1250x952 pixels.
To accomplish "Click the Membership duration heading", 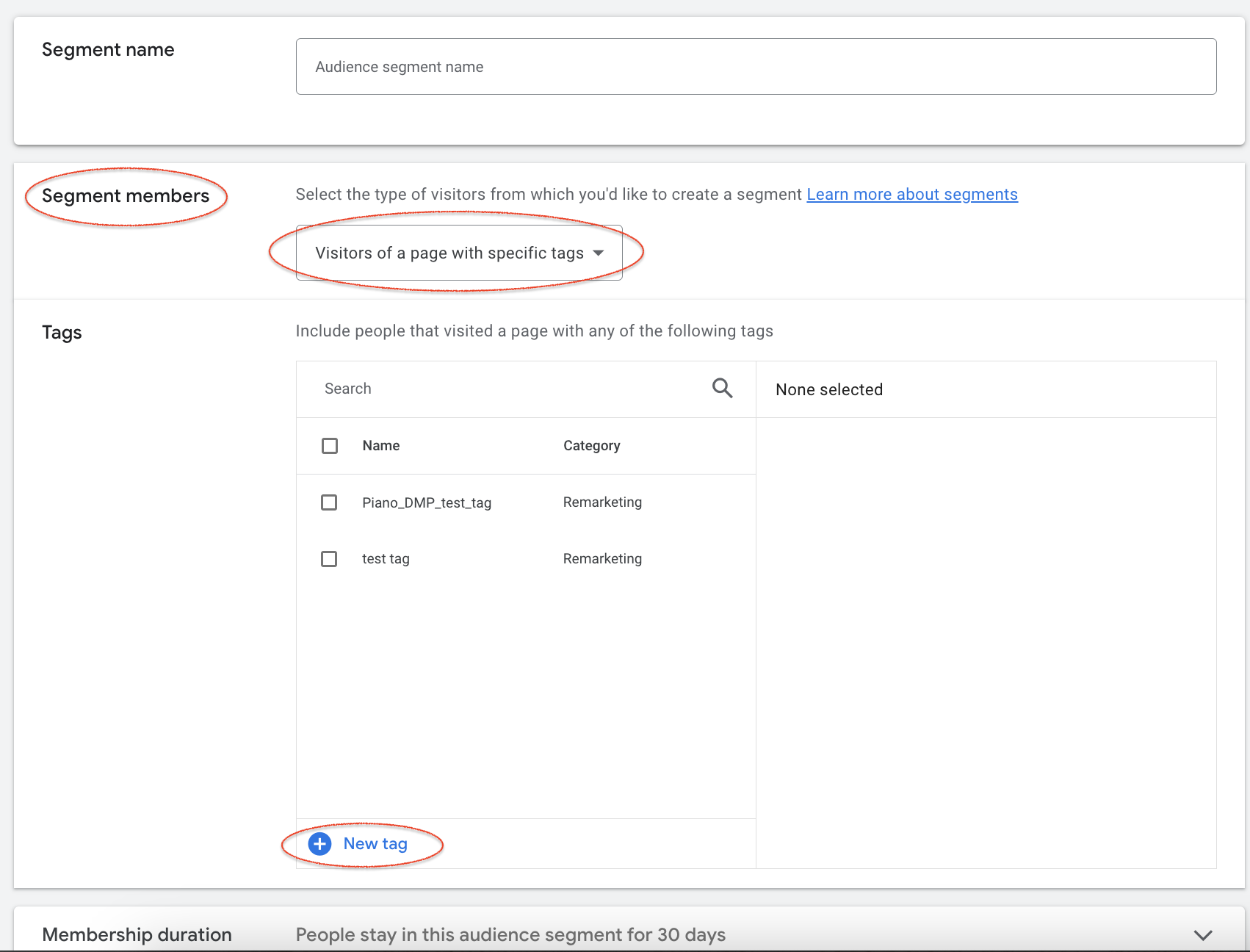I will pos(137,935).
